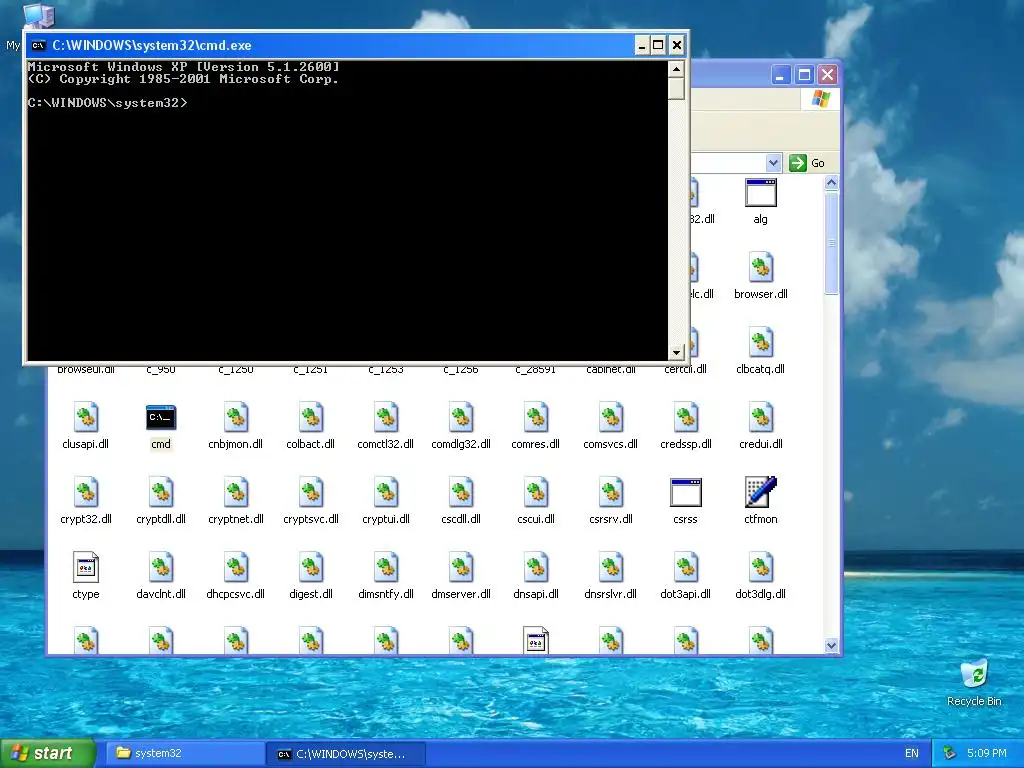The height and width of the screenshot is (768, 1024).
Task: Select the dot3api.dll file icon
Action: tap(686, 568)
